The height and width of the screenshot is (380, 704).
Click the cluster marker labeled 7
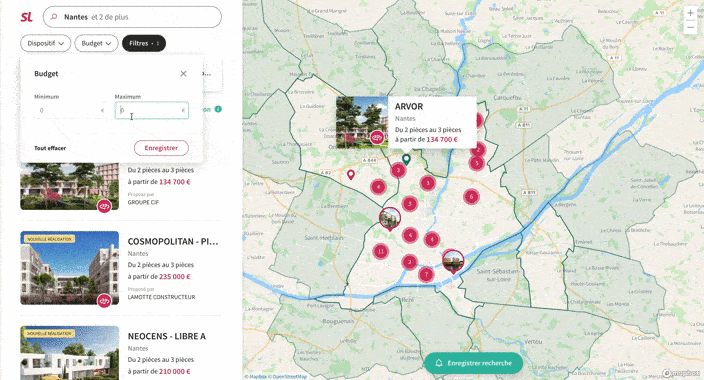point(426,274)
